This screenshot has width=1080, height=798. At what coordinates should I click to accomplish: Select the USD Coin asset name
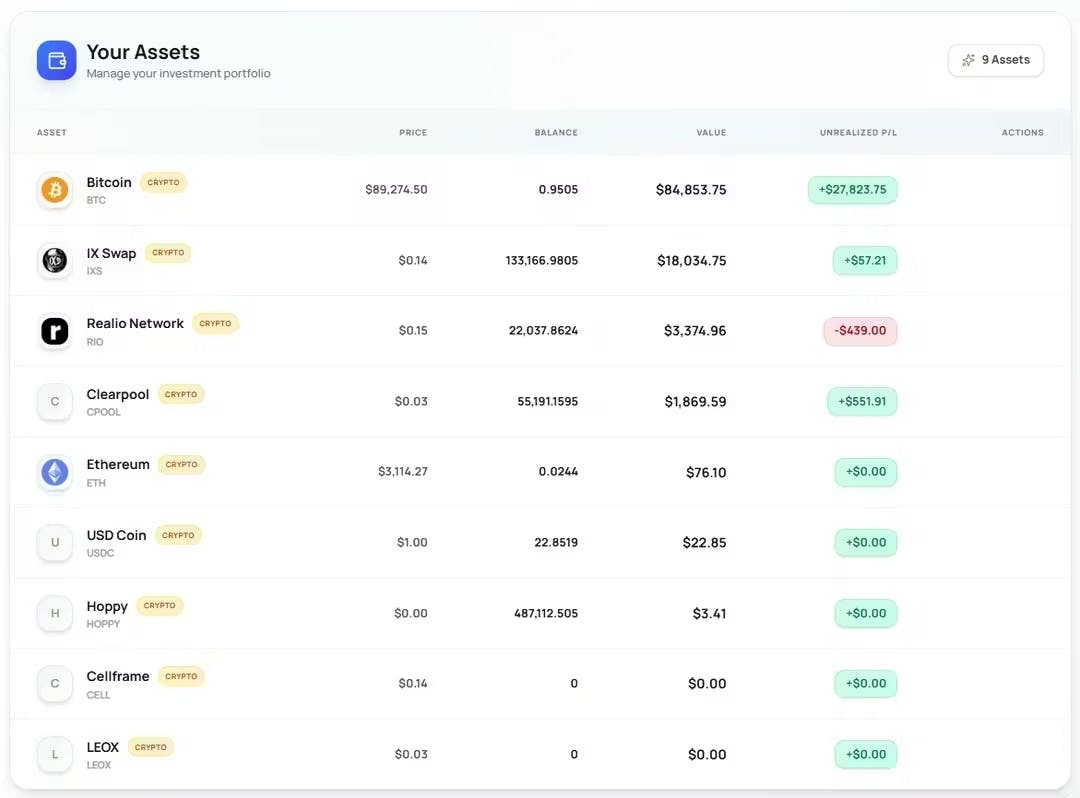point(116,536)
